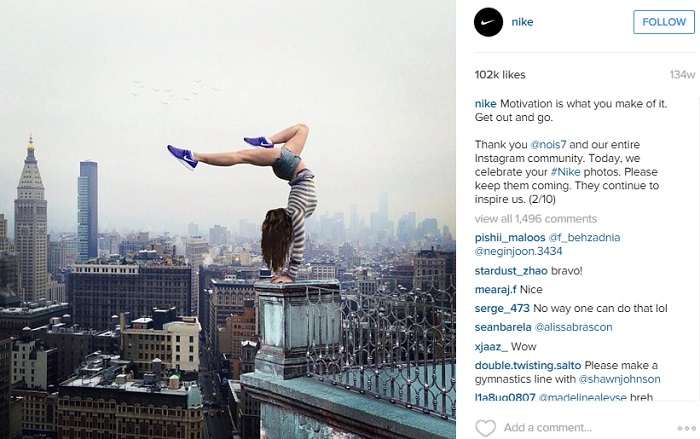The height and width of the screenshot is (439, 700).
Task: Click the Nike swoosh profile avatar
Action: click(x=488, y=22)
